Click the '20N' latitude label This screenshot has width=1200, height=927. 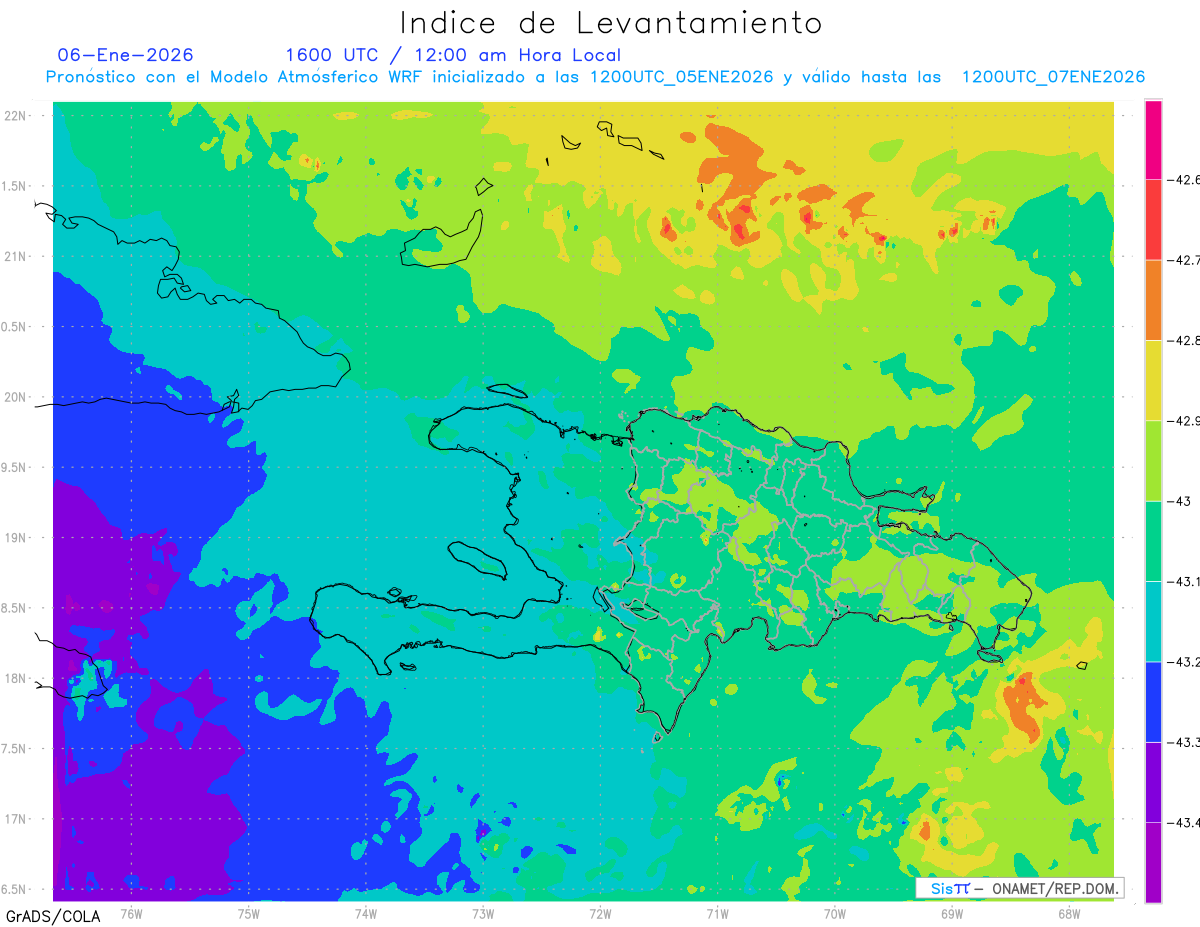(15, 397)
